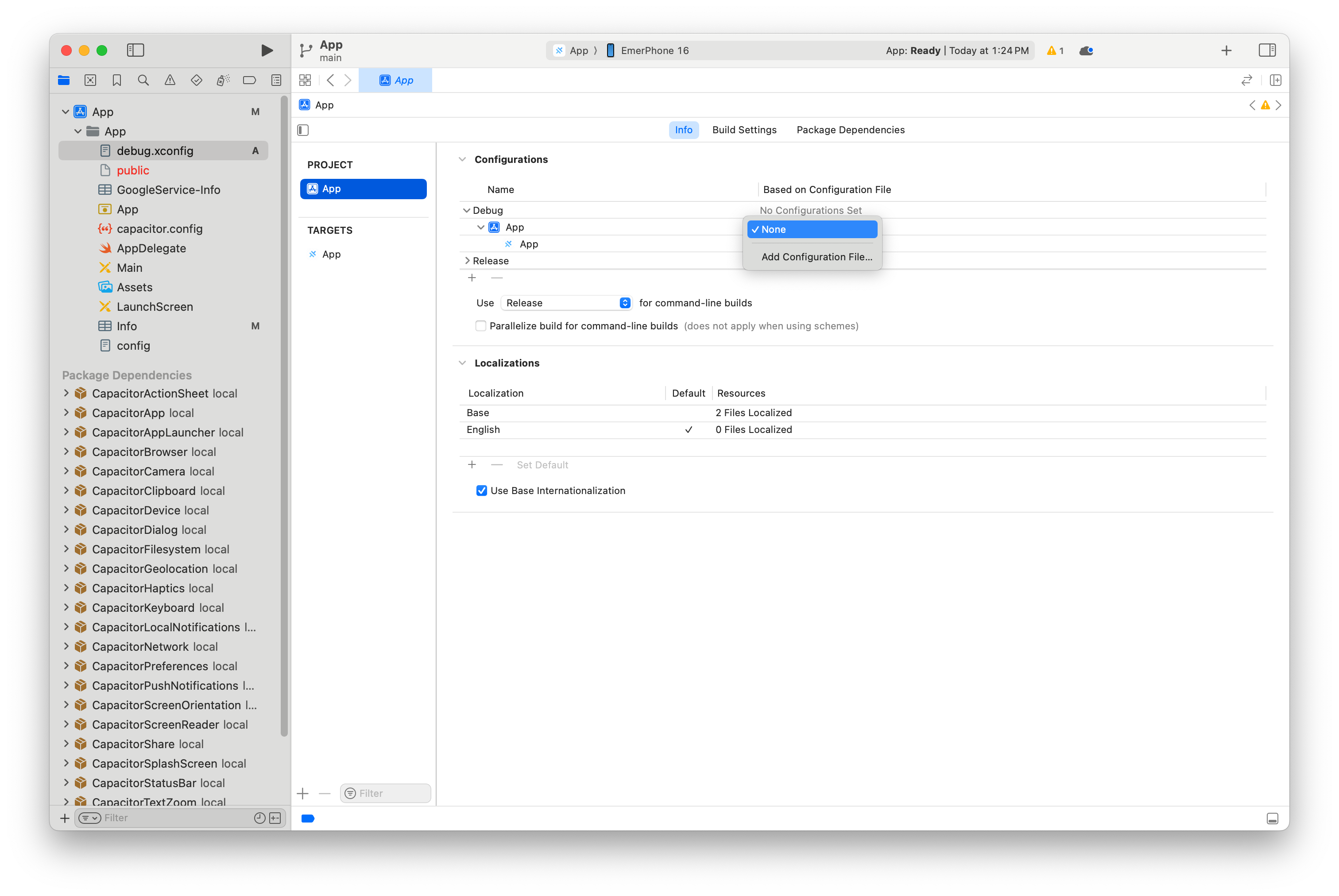Open the Find navigator magnifier icon
Viewport: 1339px width, 896px height.
pos(143,81)
